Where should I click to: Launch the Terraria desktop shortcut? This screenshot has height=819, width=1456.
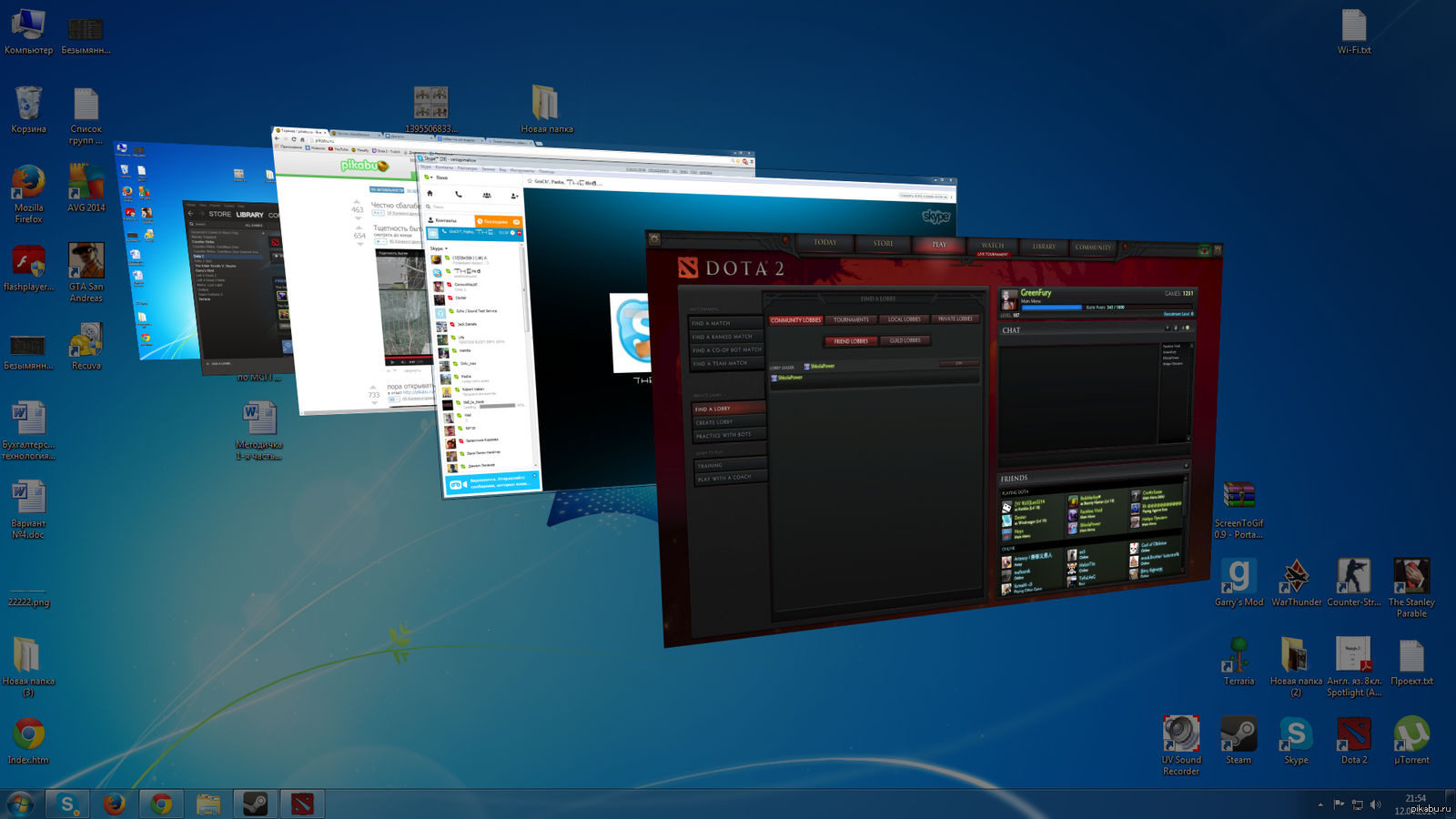pos(1239,662)
